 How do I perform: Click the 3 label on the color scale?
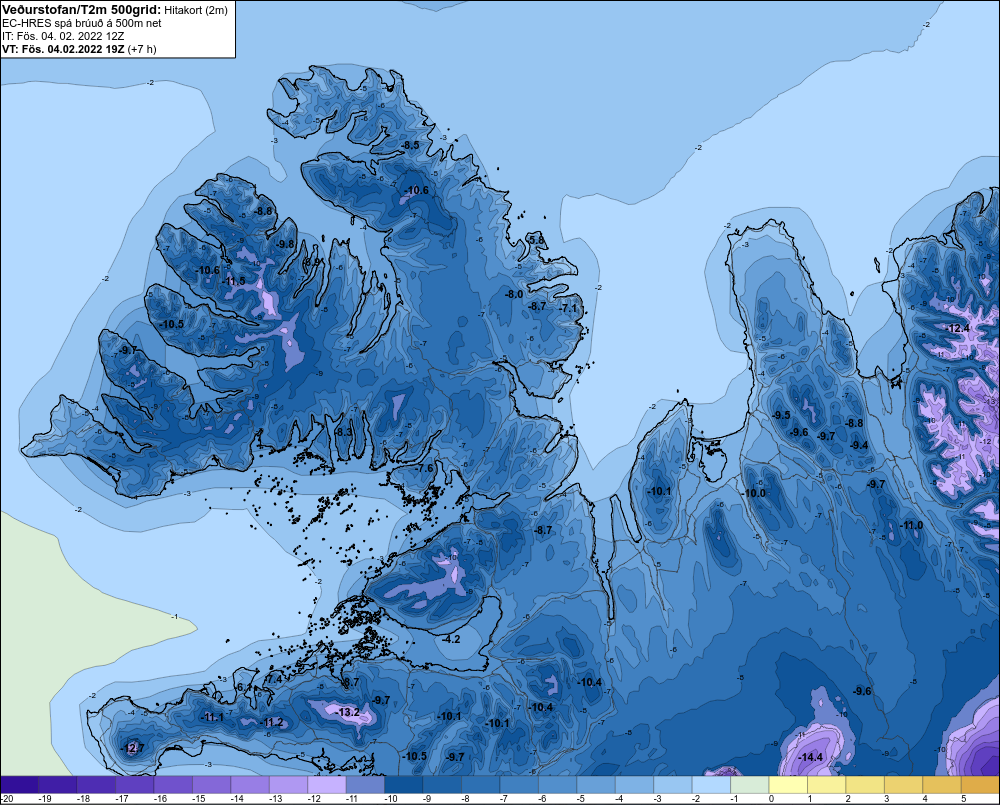point(887,799)
